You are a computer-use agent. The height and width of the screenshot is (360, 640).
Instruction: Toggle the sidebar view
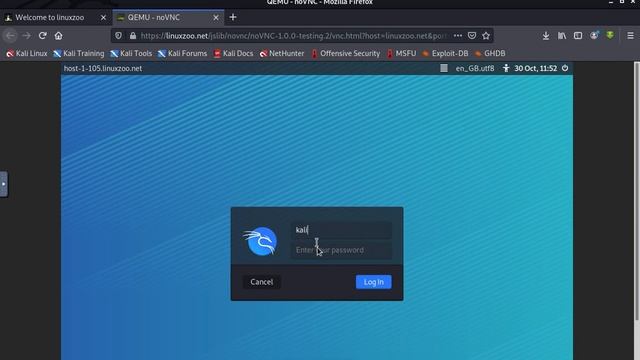pos(578,36)
